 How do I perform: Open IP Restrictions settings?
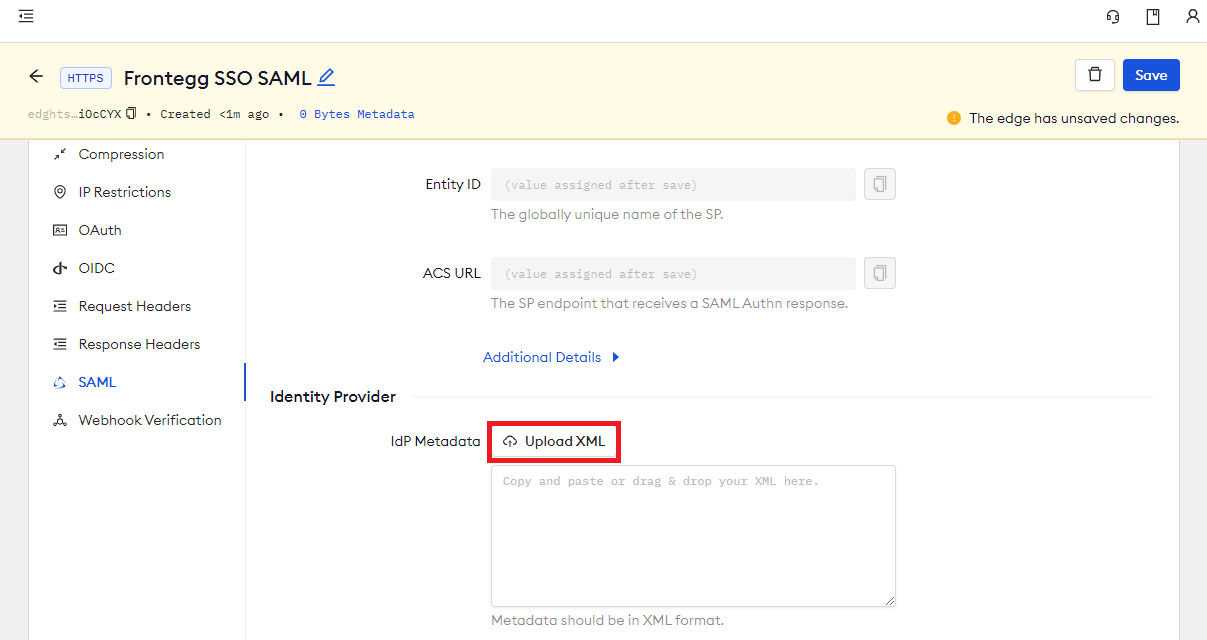click(125, 191)
